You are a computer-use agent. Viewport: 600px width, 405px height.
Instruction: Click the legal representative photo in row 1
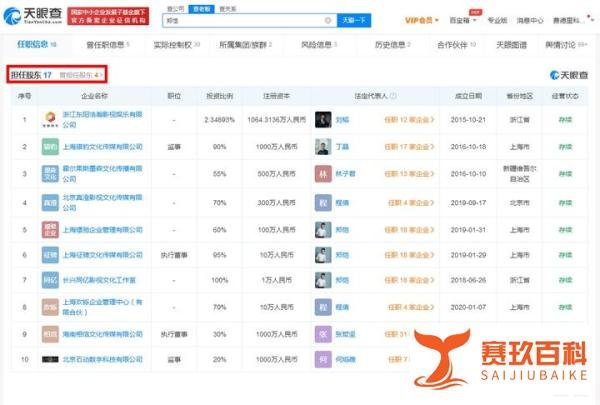click(323, 119)
